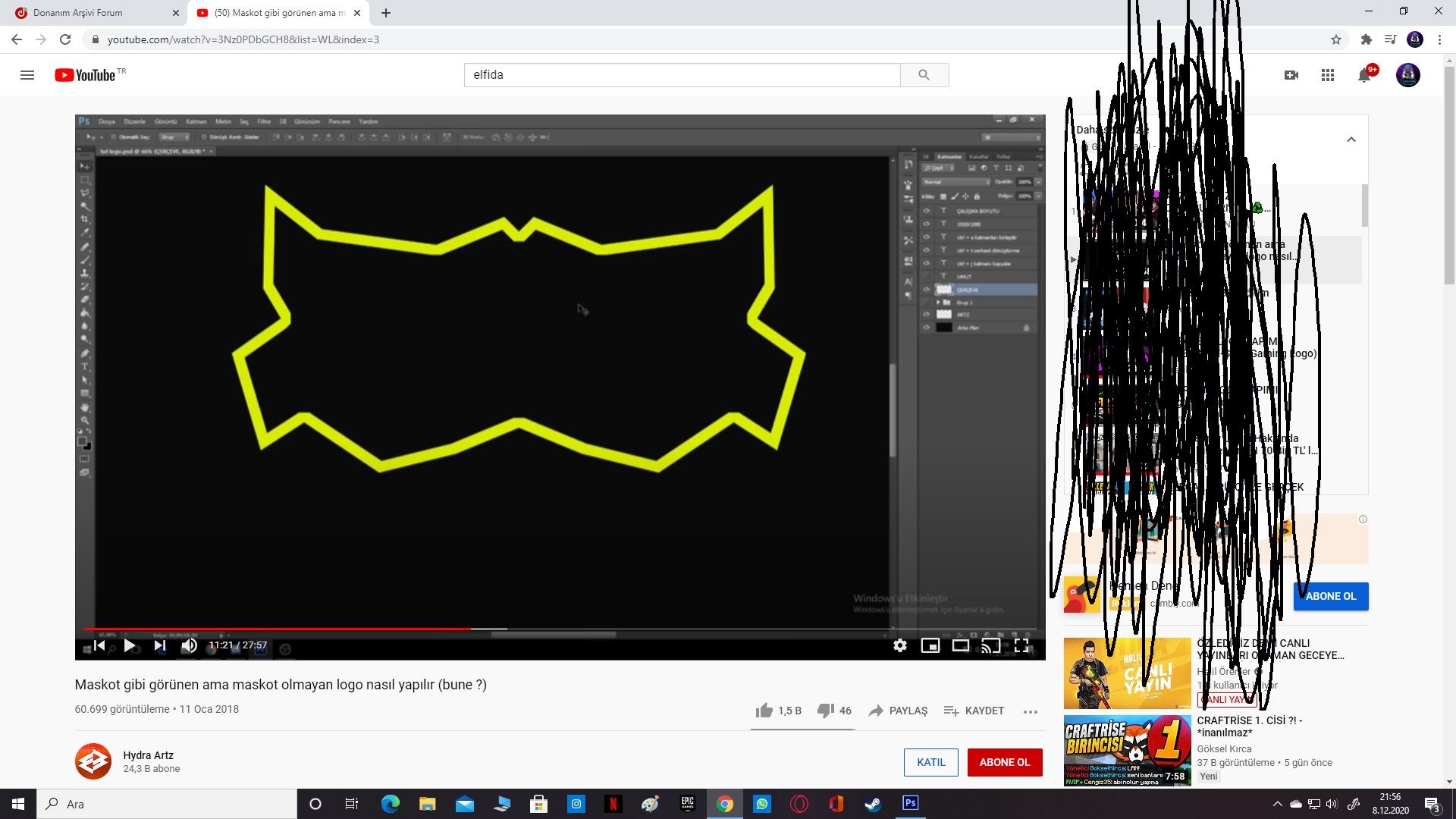Open the Hydra Artz channel name link
1456x819 pixels.
coord(149,755)
